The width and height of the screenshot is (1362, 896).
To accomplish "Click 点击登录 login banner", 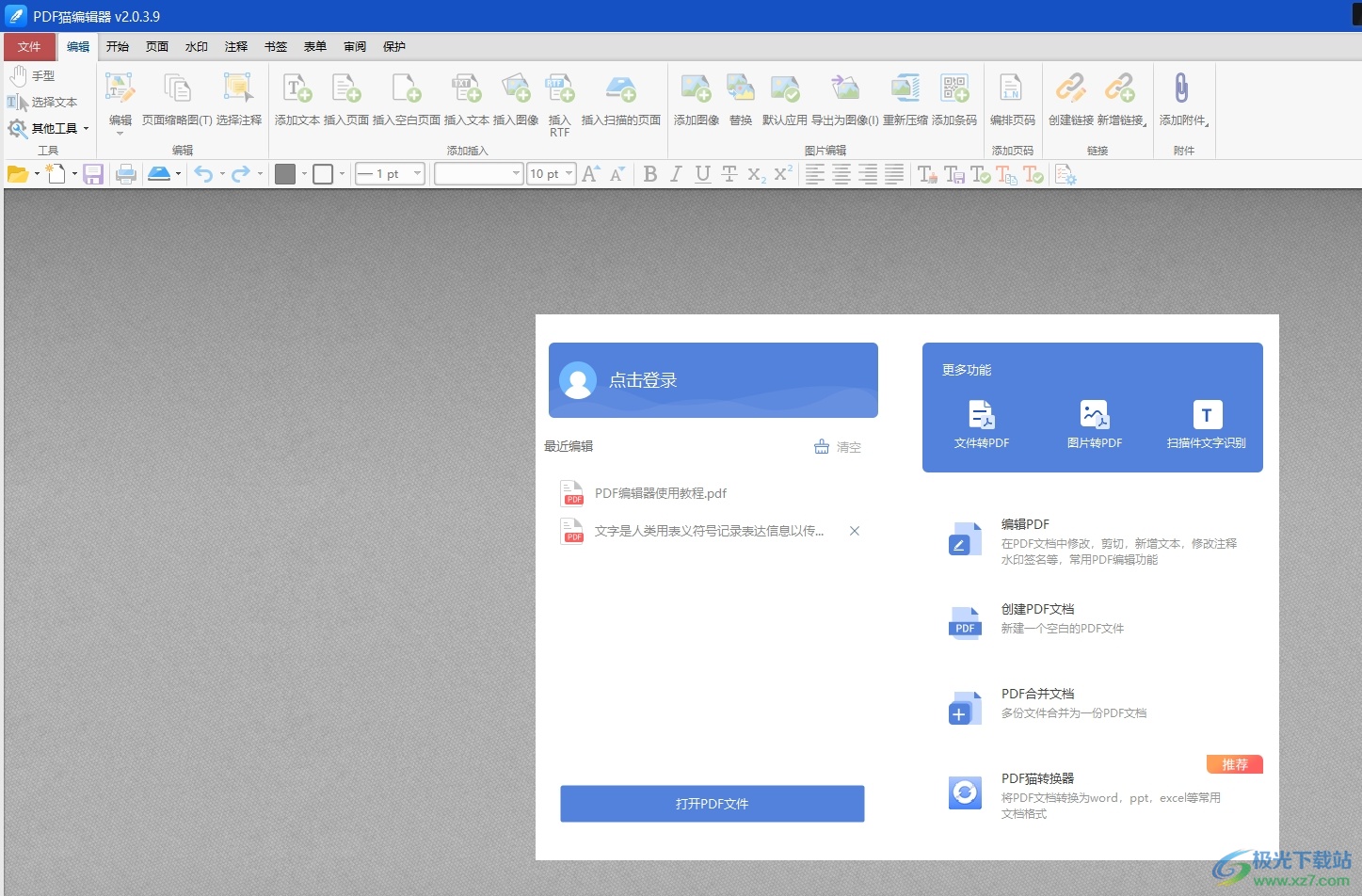I will tap(713, 380).
